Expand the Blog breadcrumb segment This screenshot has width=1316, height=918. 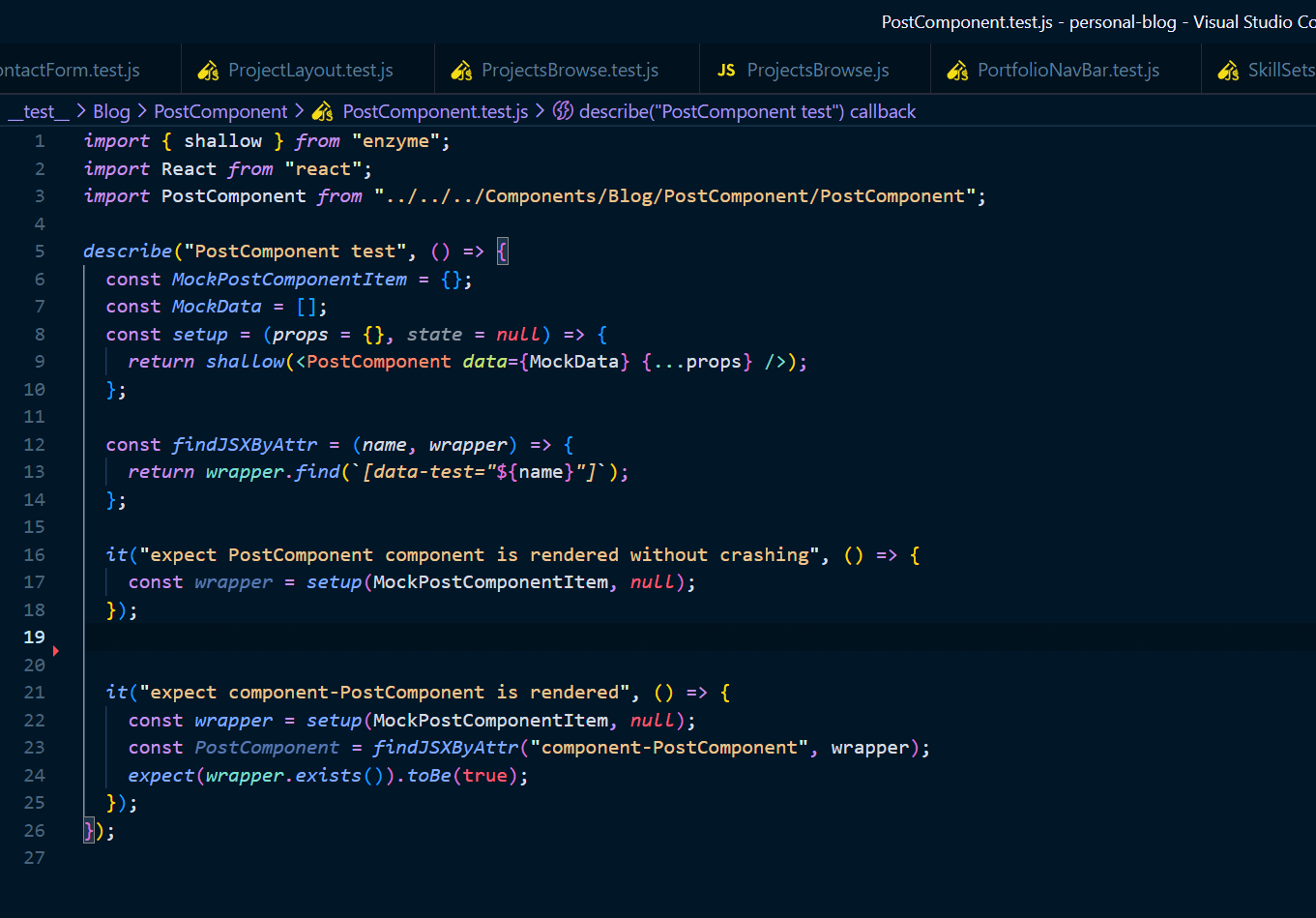click(x=111, y=112)
